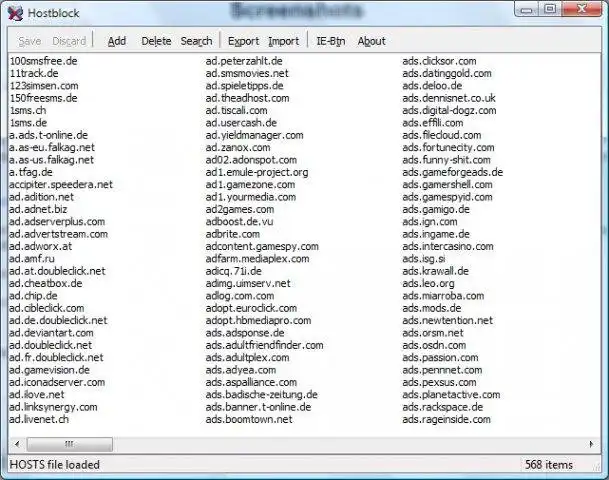Select the ad.peterzahlt.de entry
The height and width of the screenshot is (480, 609).
click(x=244, y=61)
